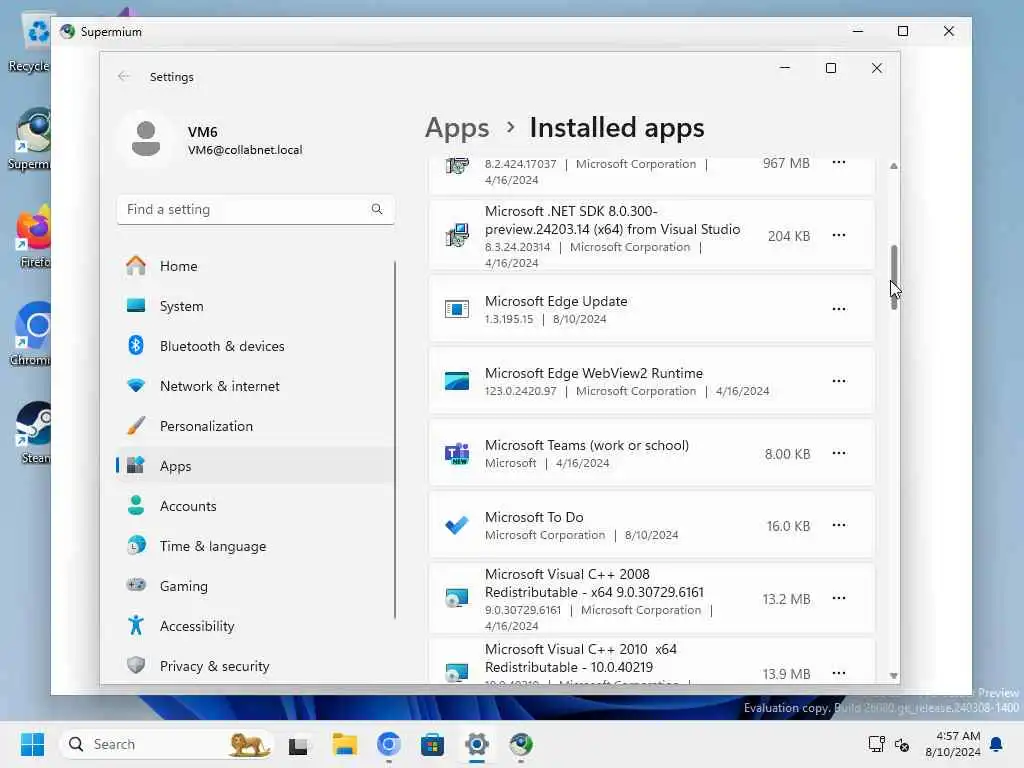Click Network wifi icon in sidebar
Screen dimensions: 1024x768
click(x=136, y=386)
